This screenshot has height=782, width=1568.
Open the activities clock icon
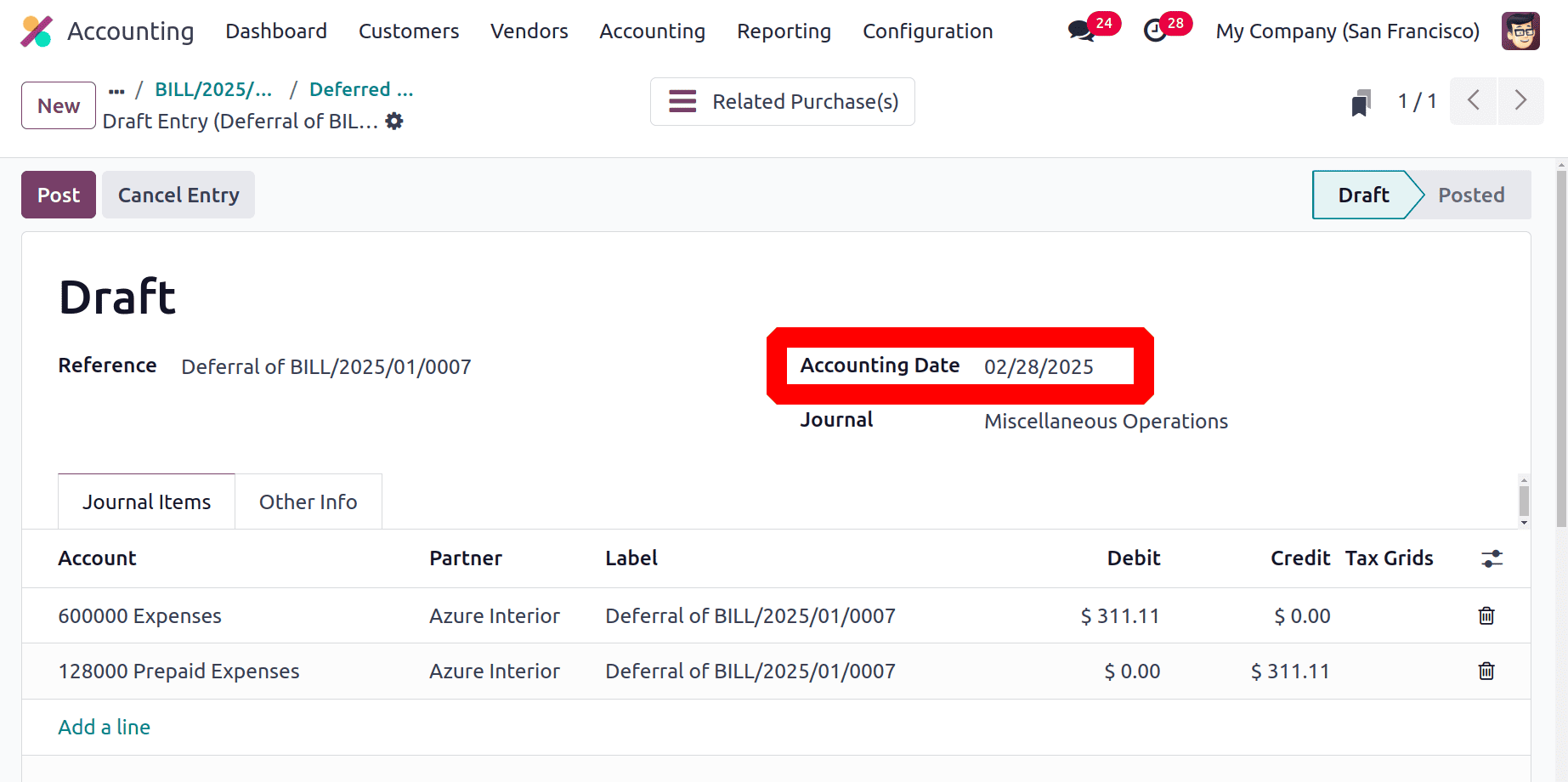pyautogui.click(x=1155, y=31)
